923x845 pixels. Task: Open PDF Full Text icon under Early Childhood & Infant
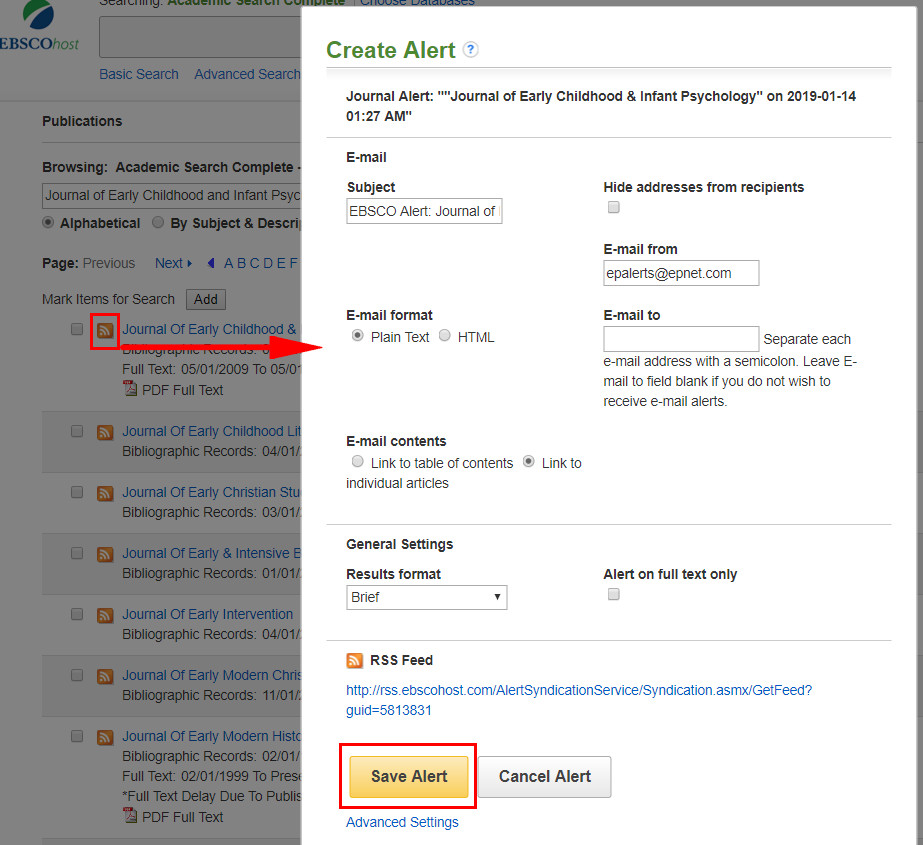(130, 389)
